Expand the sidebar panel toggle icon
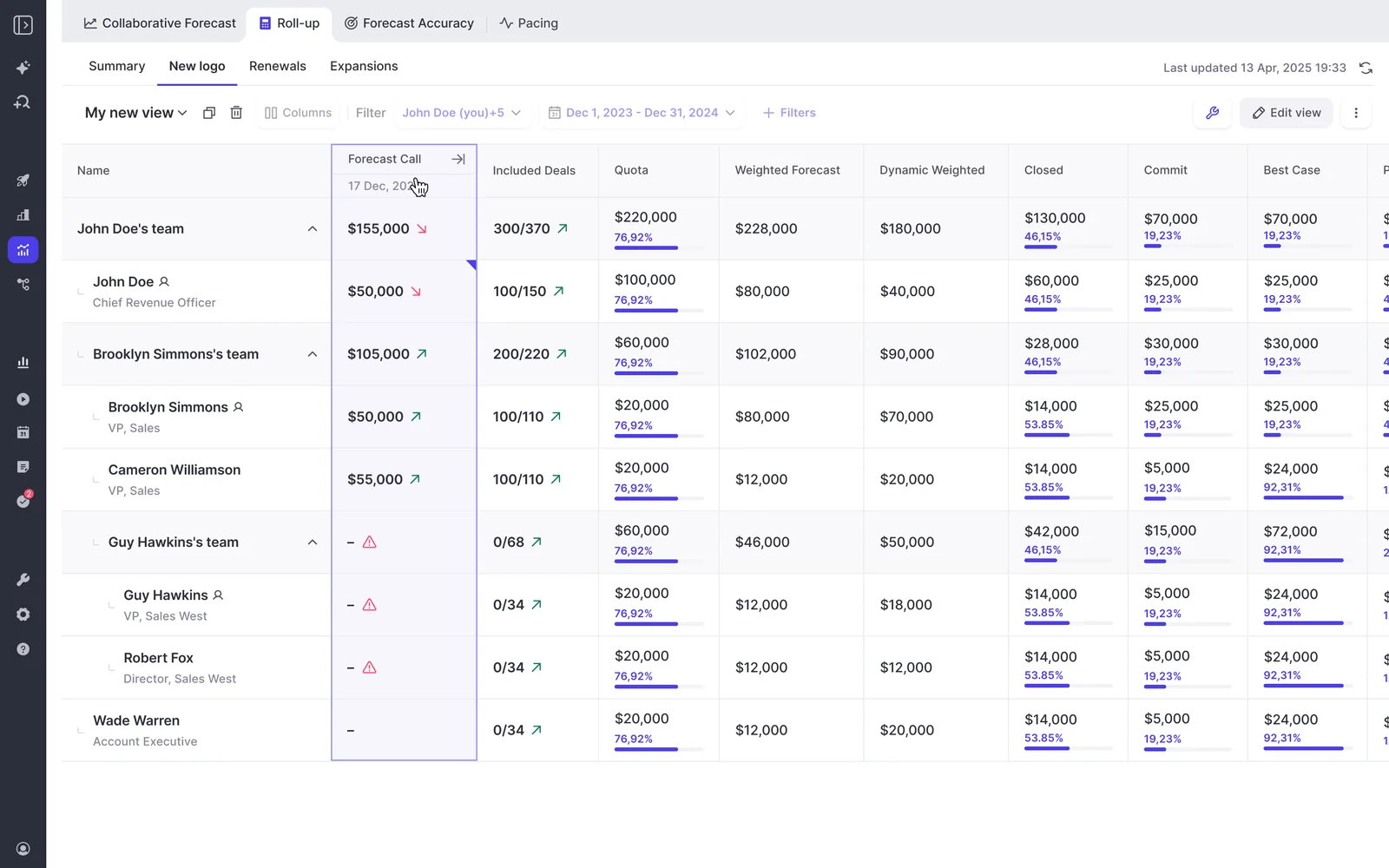This screenshot has width=1389, height=868. 23,25
